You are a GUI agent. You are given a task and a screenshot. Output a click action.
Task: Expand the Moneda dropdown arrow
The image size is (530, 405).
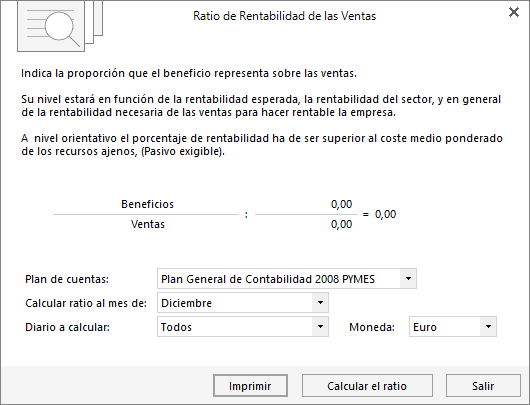pyautogui.click(x=488, y=327)
